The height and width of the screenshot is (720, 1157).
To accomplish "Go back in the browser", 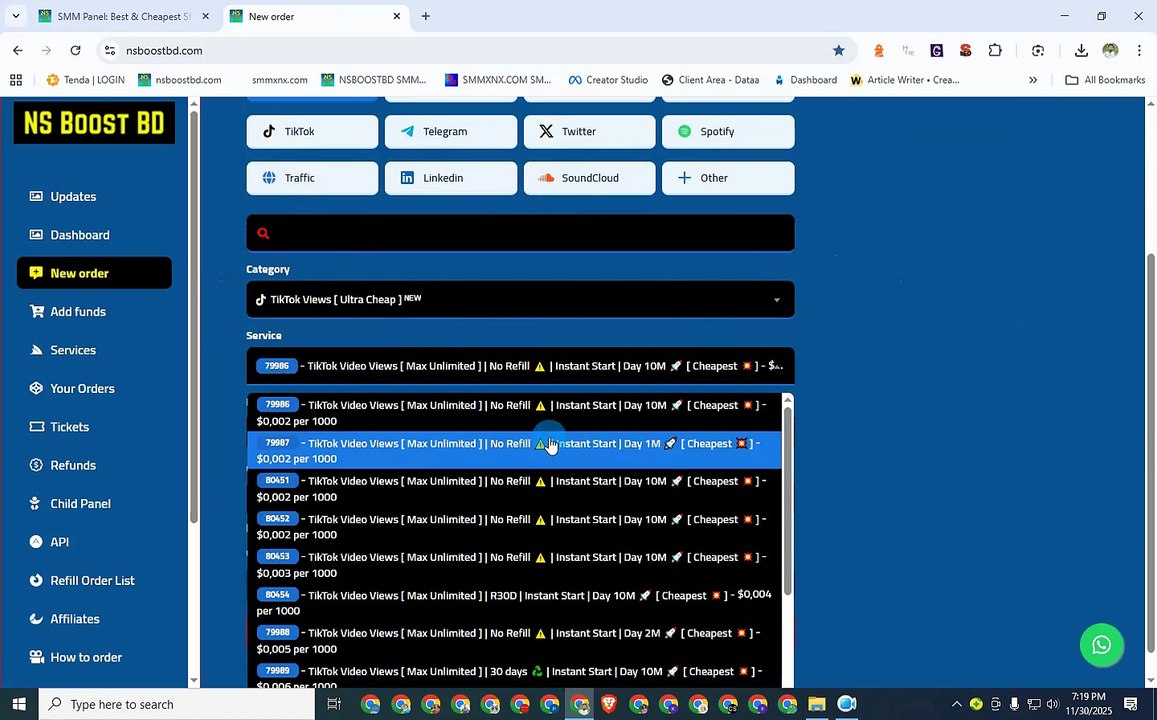I will tap(18, 50).
